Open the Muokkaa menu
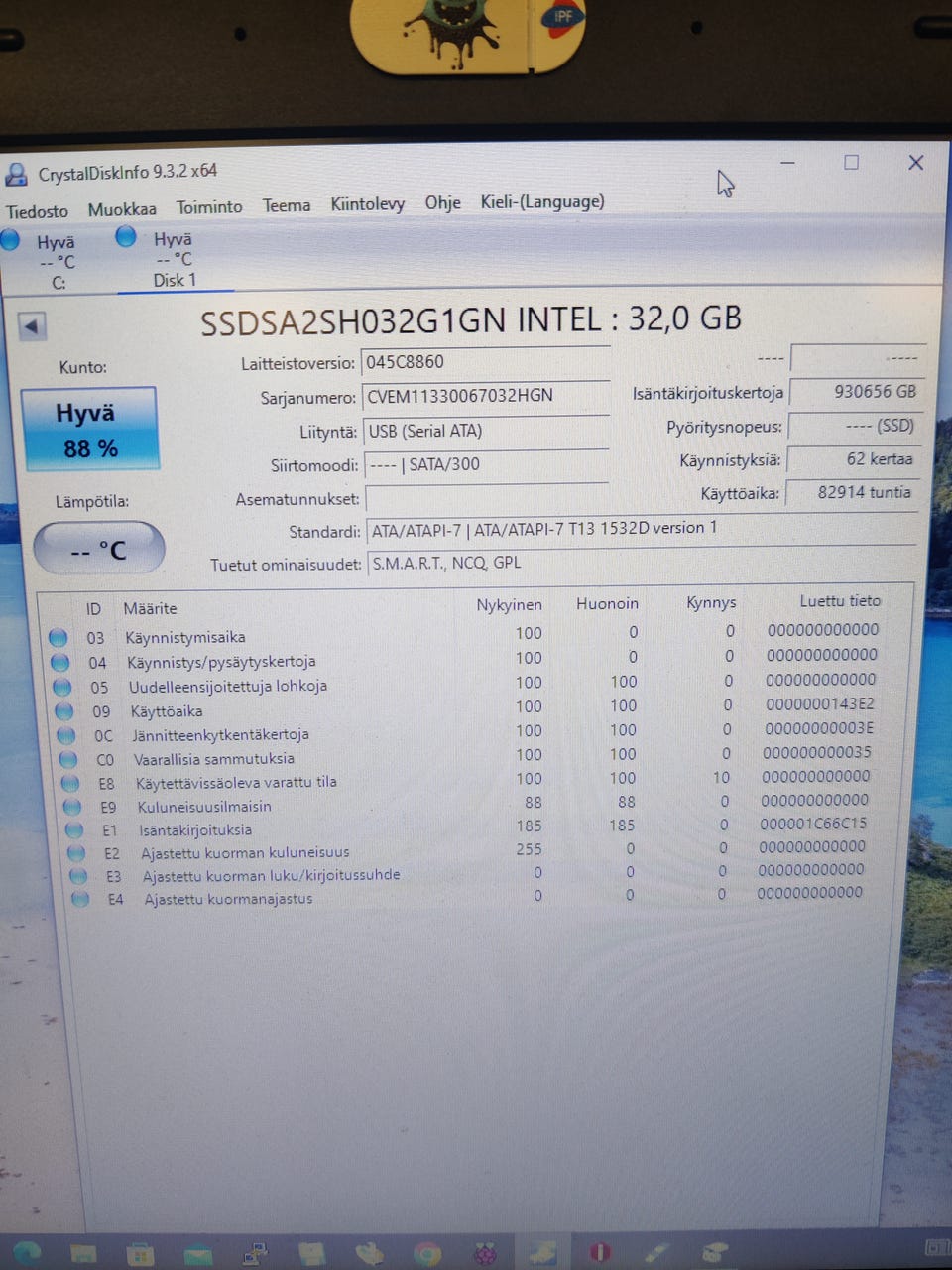The image size is (952, 1270). click(x=122, y=209)
